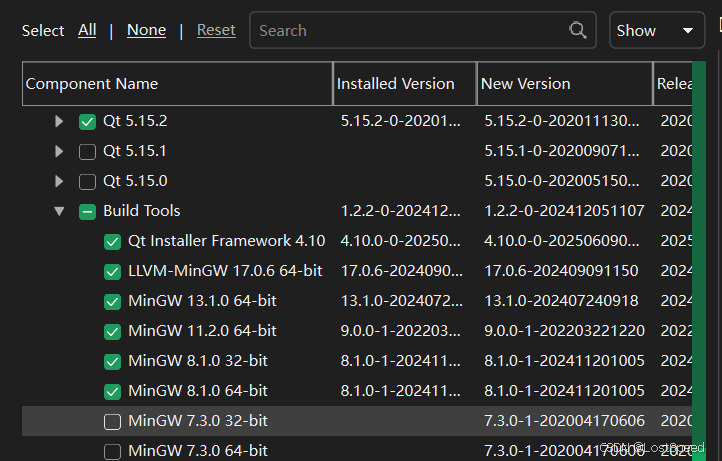The height and width of the screenshot is (461, 722).
Task: Click new version 5.15.0-0-202005150... cell
Action: click(x=561, y=181)
